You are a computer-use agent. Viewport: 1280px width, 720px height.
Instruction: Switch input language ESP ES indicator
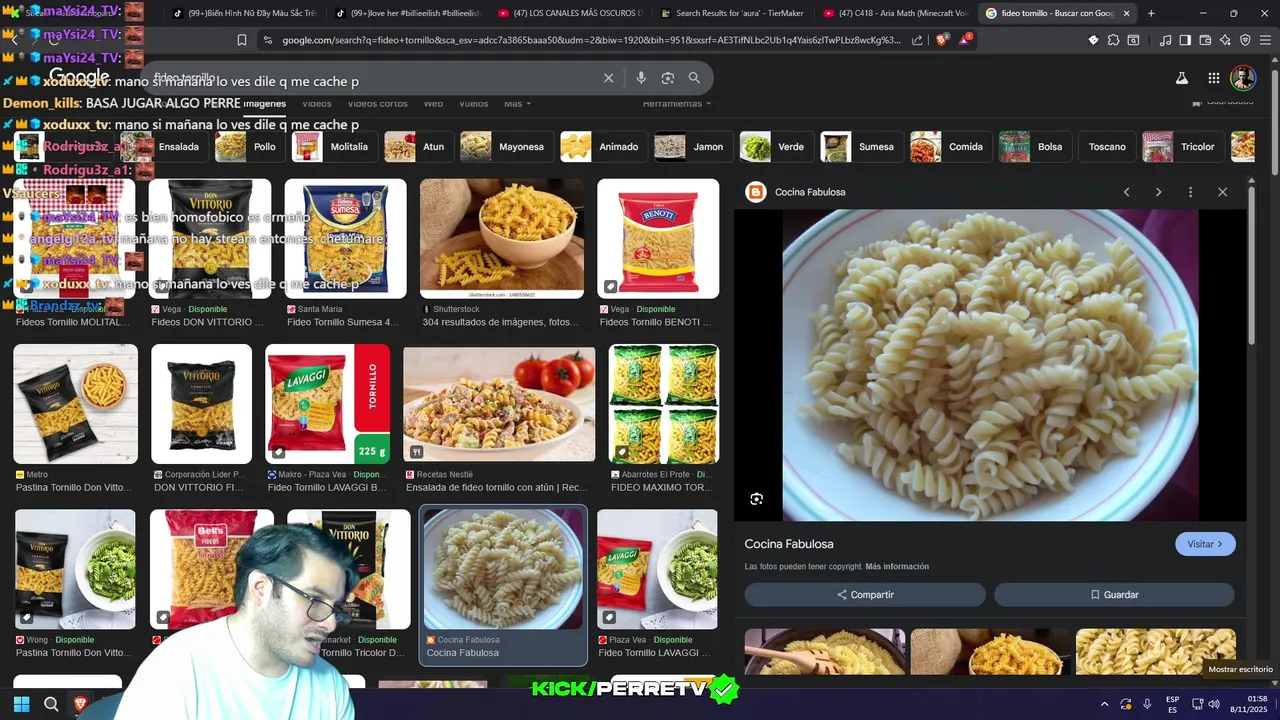(1172, 704)
